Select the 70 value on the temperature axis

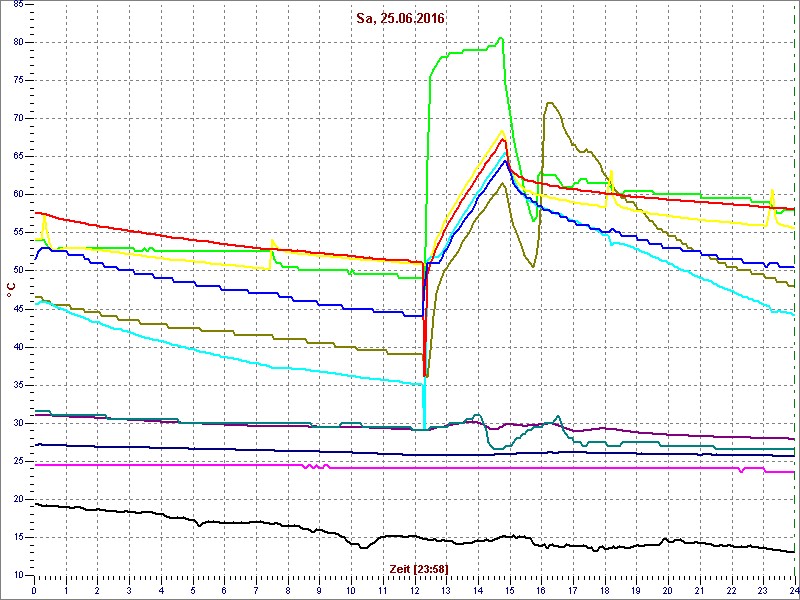tap(17, 118)
